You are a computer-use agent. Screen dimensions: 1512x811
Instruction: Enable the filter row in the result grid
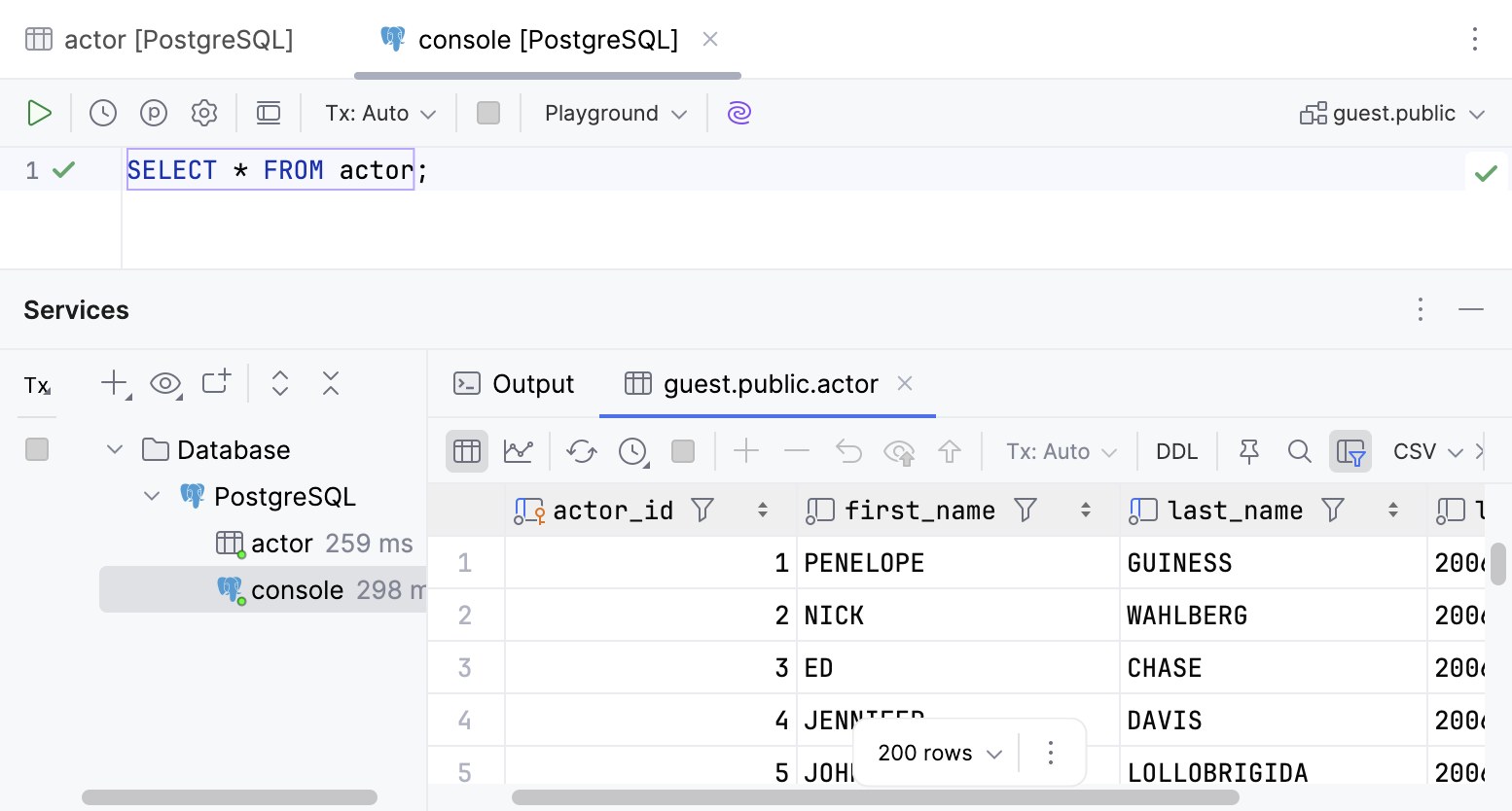coord(1350,450)
